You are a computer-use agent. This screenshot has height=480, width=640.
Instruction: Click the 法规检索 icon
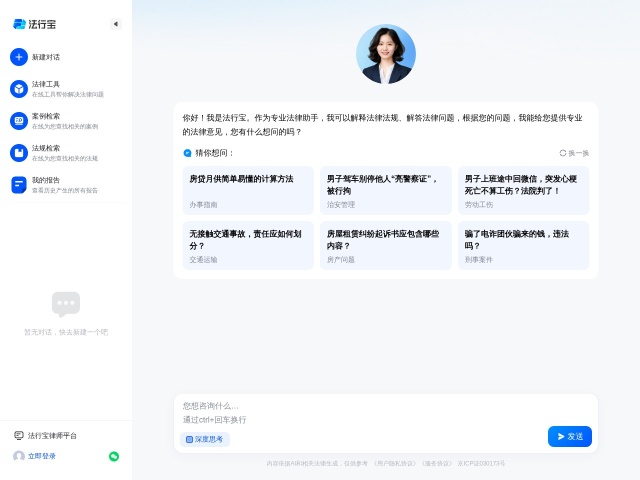19,153
